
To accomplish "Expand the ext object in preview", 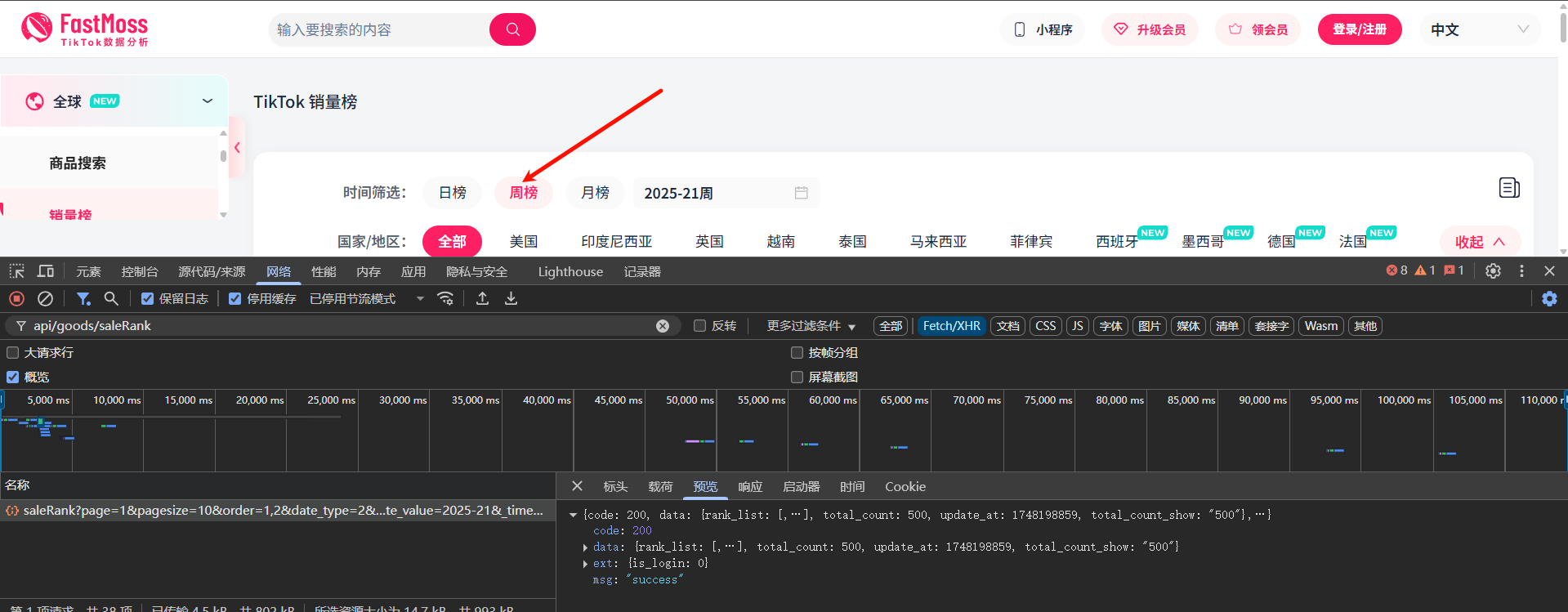I will [585, 564].
